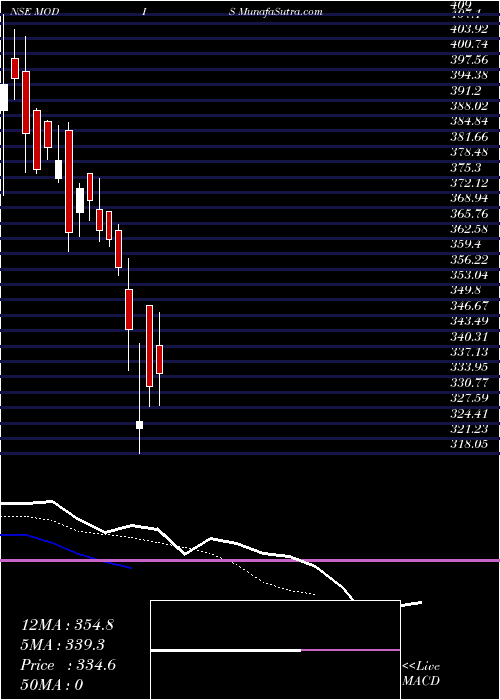
Task: Click the '50MA : 0' readout
Action: coord(52,685)
